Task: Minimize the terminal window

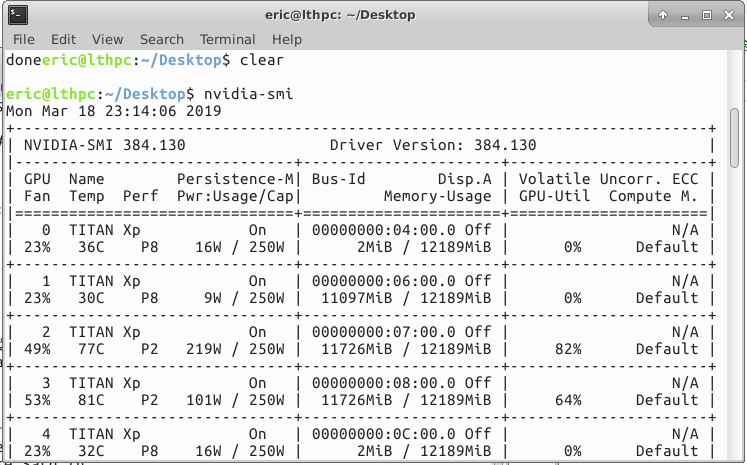Action: point(685,16)
